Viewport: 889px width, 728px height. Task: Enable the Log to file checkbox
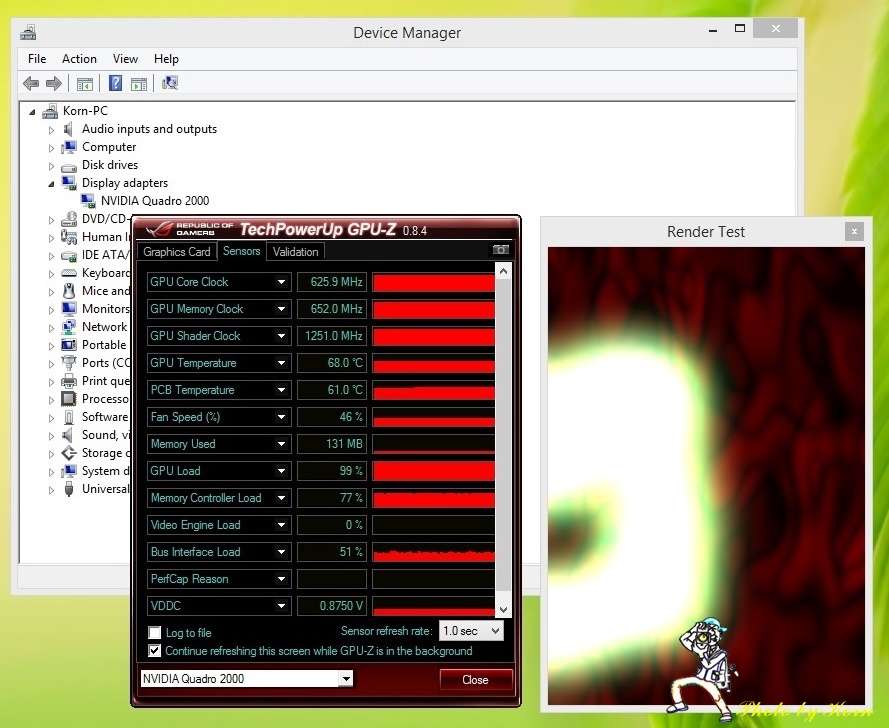154,632
